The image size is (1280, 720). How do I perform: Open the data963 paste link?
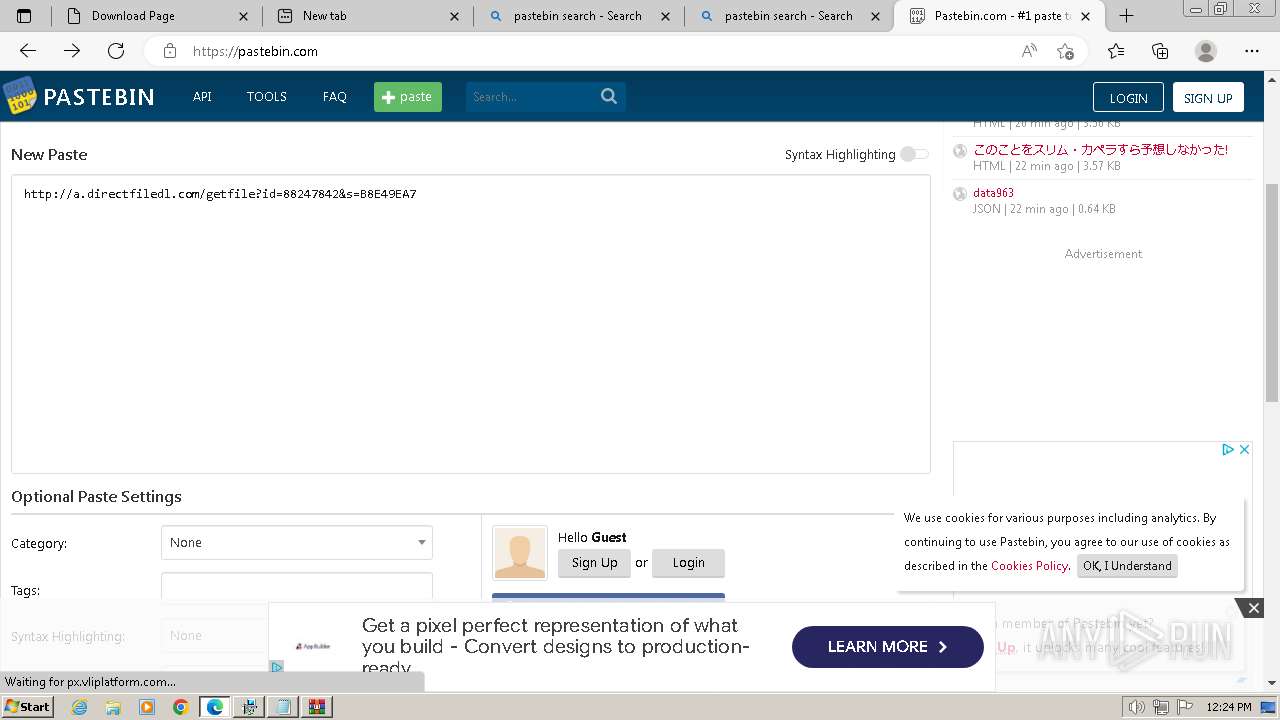pos(993,193)
